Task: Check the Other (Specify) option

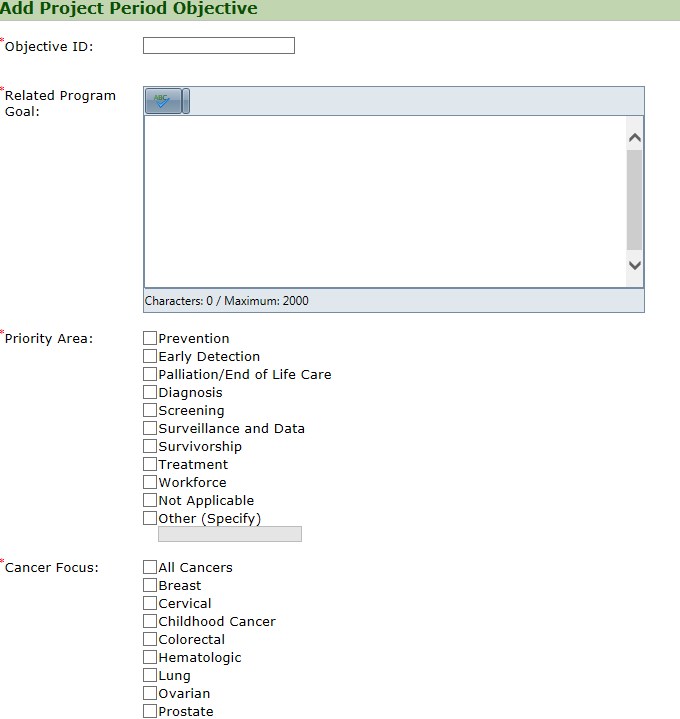Action: tap(150, 518)
